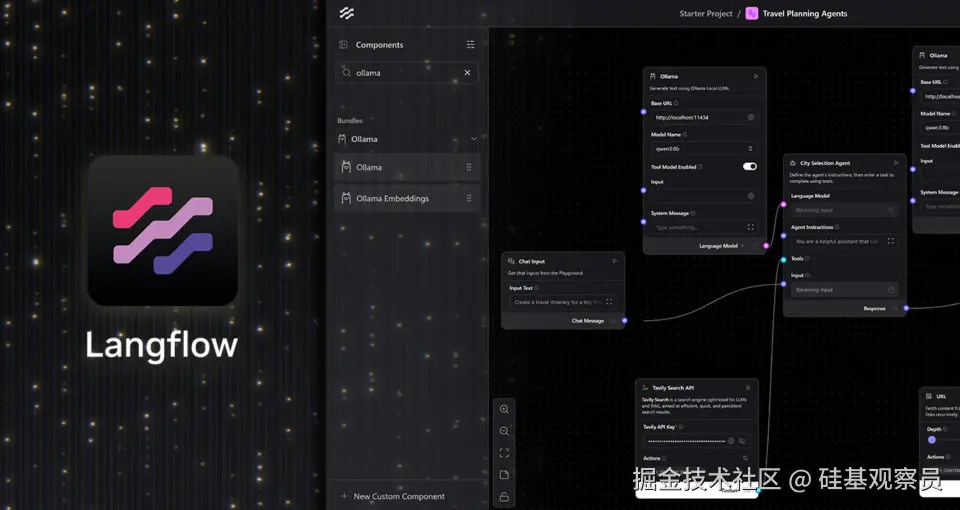Click the URL node title
Image resolution: width=960 pixels, height=510 pixels.
941,396
